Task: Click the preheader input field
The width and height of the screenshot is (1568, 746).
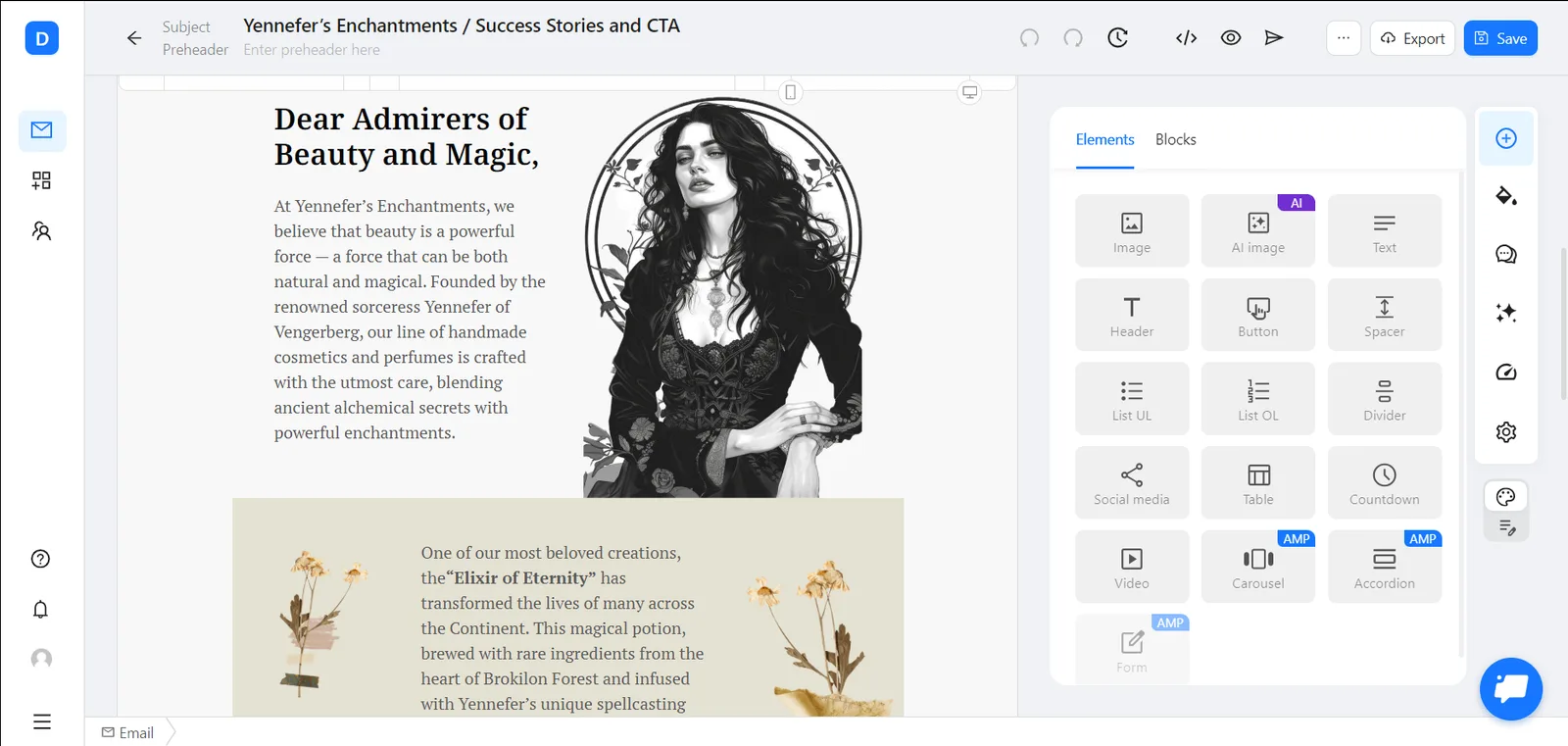Action: pos(312,50)
